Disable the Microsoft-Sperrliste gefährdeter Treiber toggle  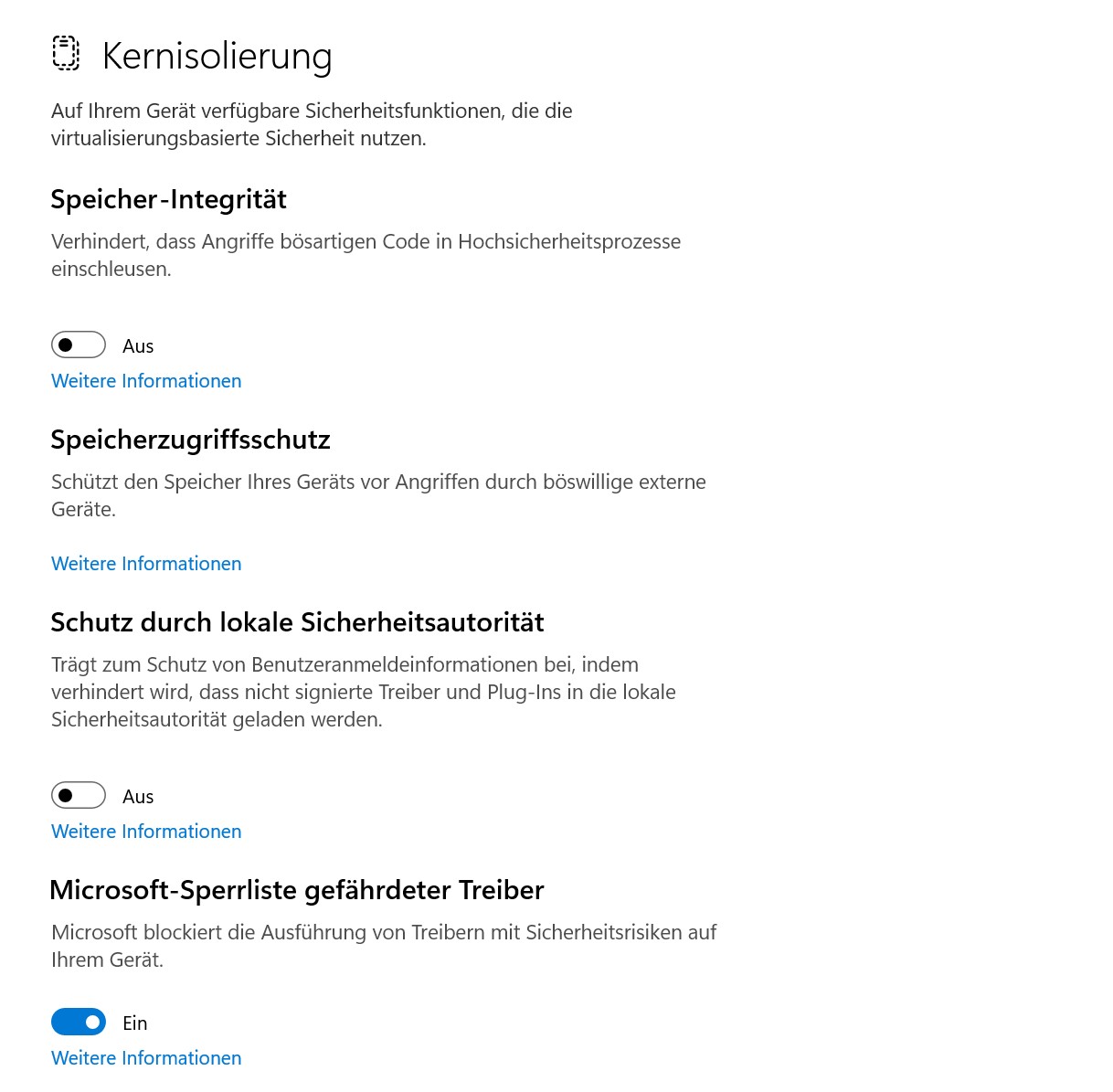pos(79,1022)
